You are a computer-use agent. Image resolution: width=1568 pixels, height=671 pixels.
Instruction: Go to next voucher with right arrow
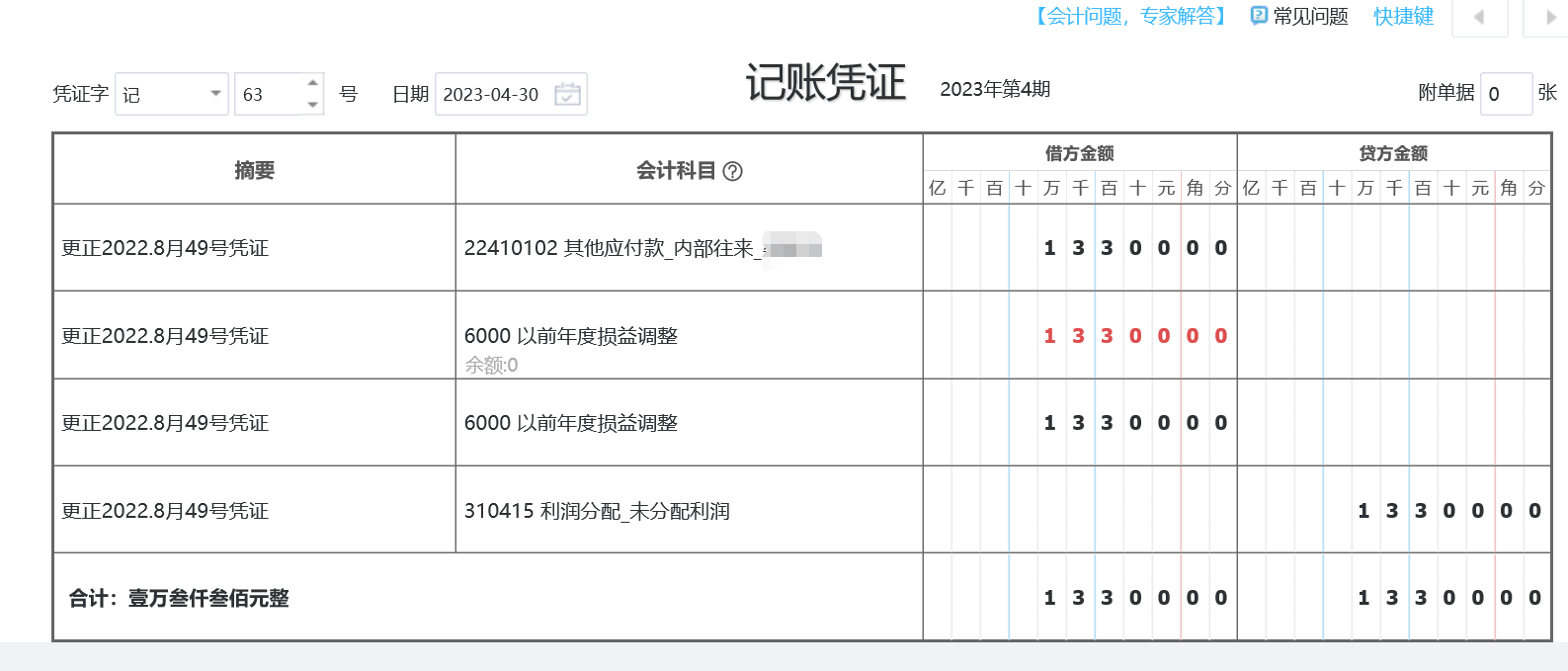pos(1550,17)
